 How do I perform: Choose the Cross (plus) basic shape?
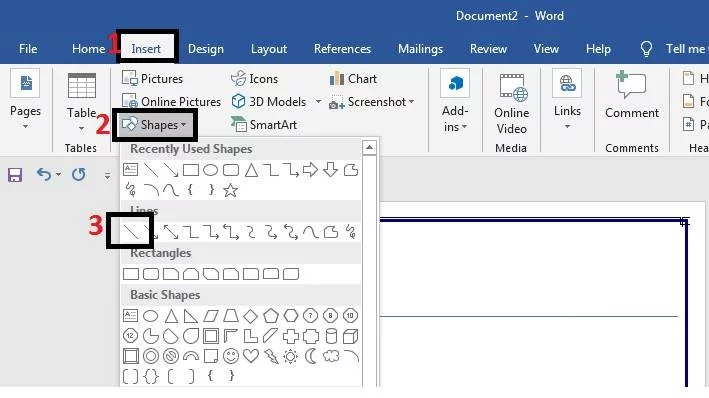coord(291,336)
